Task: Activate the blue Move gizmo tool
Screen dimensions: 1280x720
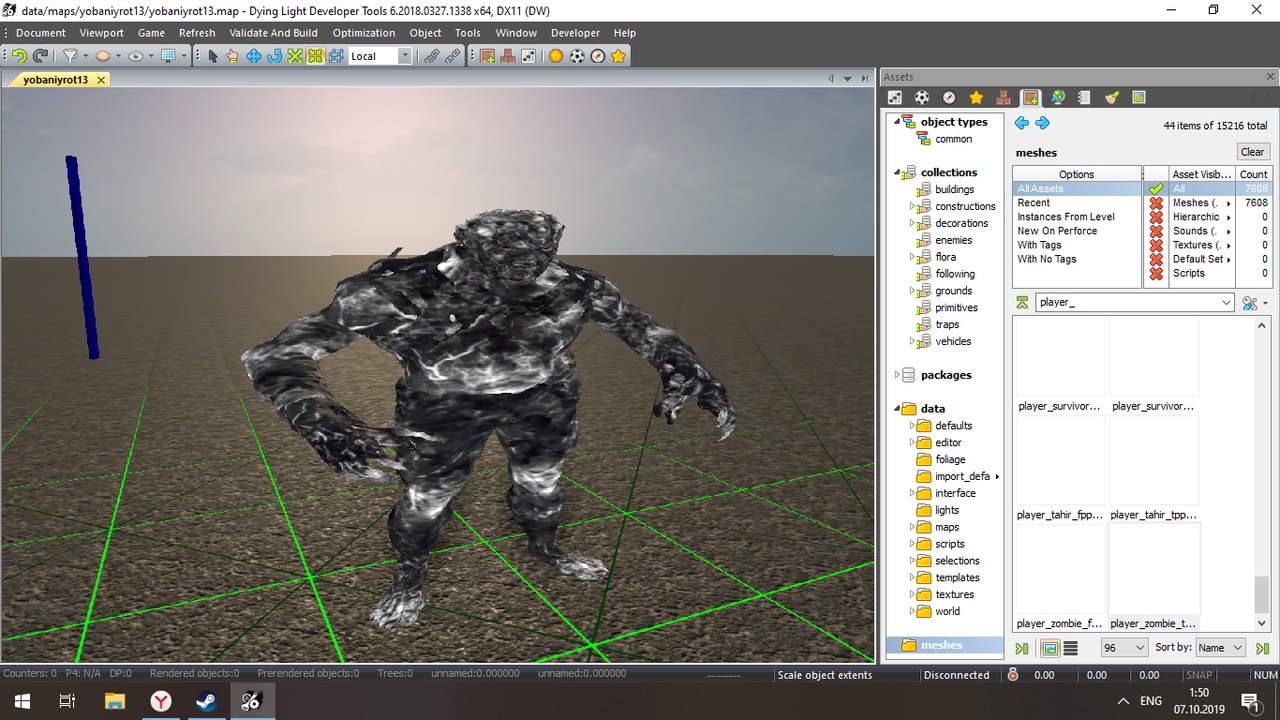Action: 254,57
